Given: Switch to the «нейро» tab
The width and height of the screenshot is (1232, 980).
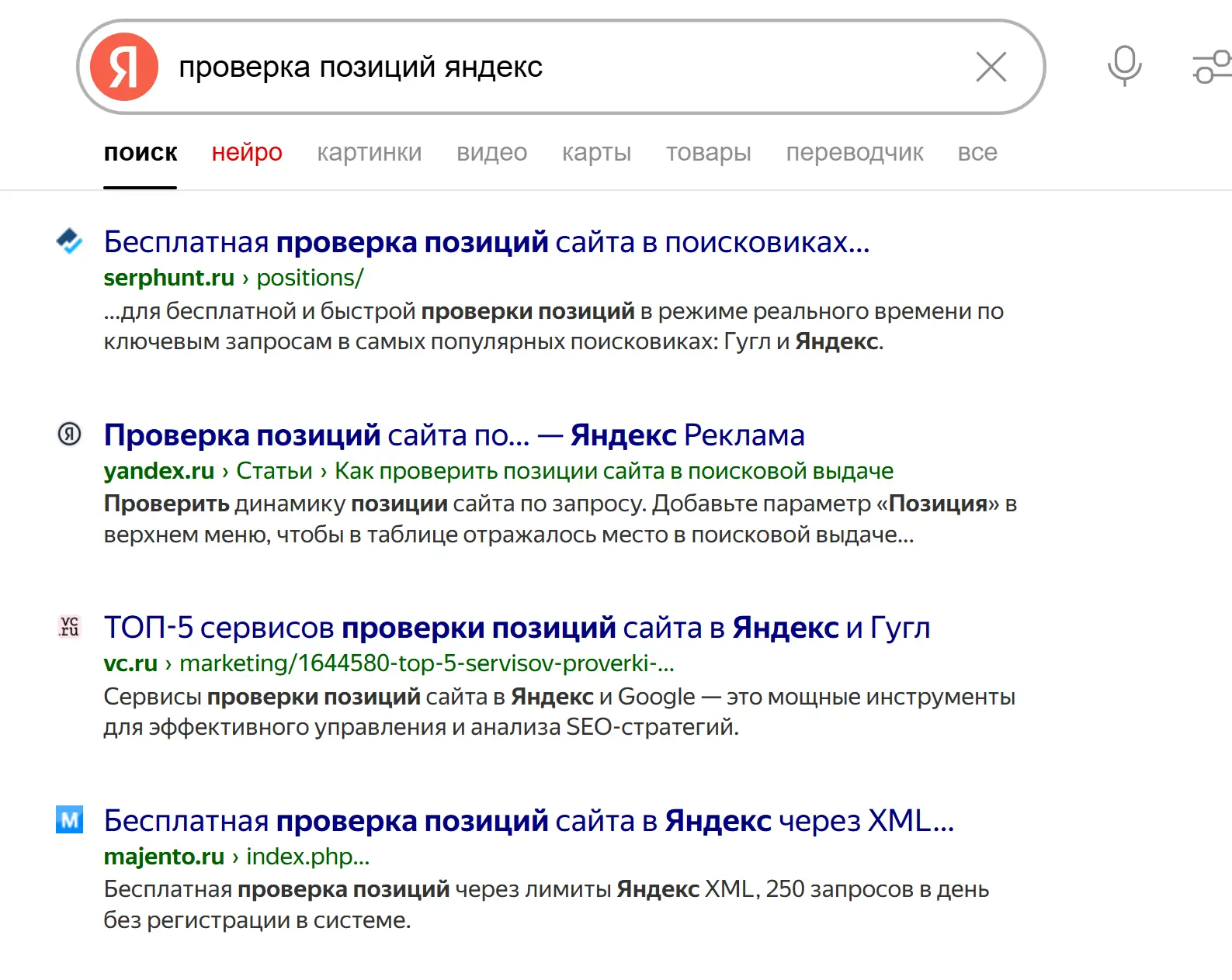Looking at the screenshot, I should [x=247, y=152].
